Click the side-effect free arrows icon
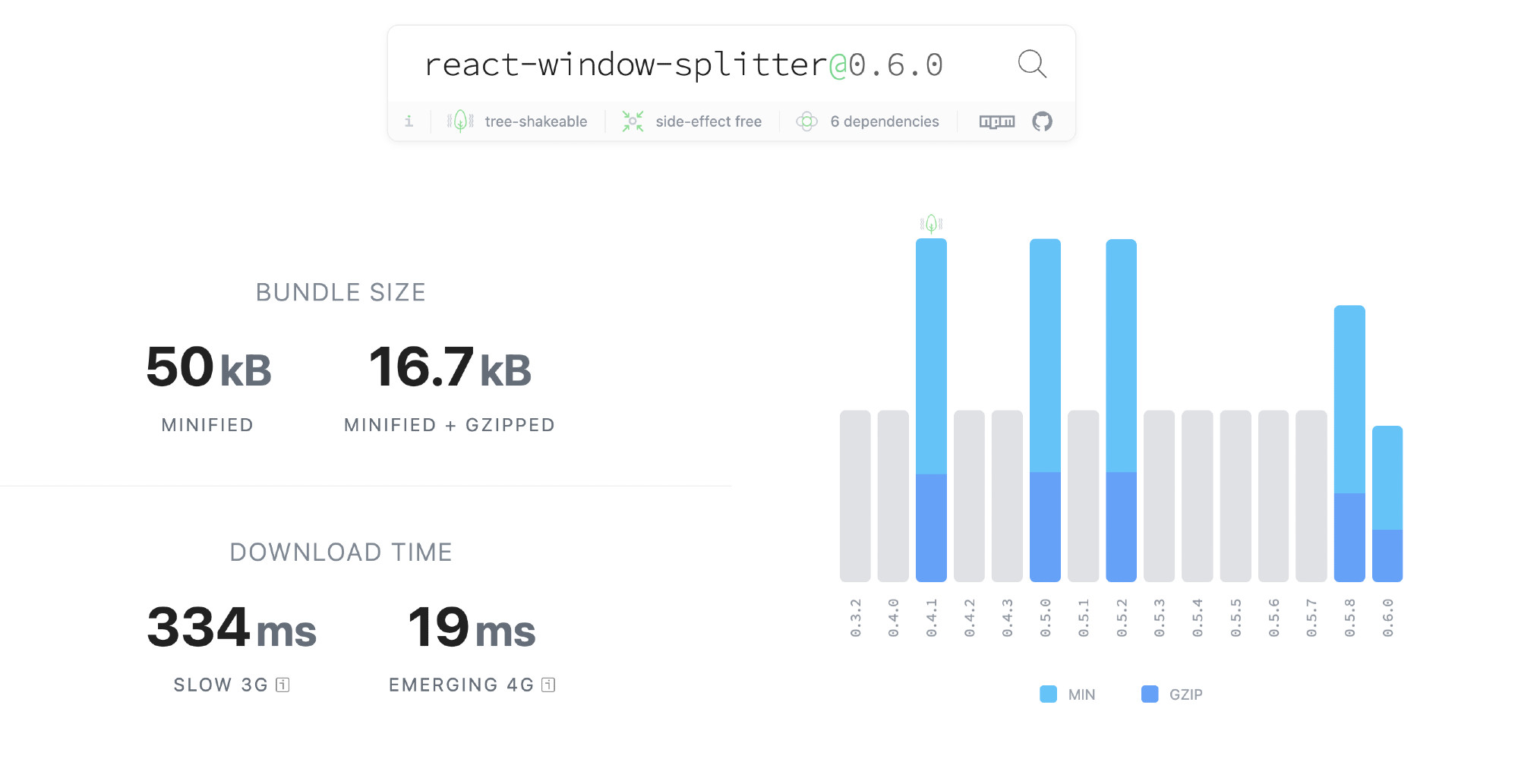This screenshot has height=784, width=1518. [633, 121]
